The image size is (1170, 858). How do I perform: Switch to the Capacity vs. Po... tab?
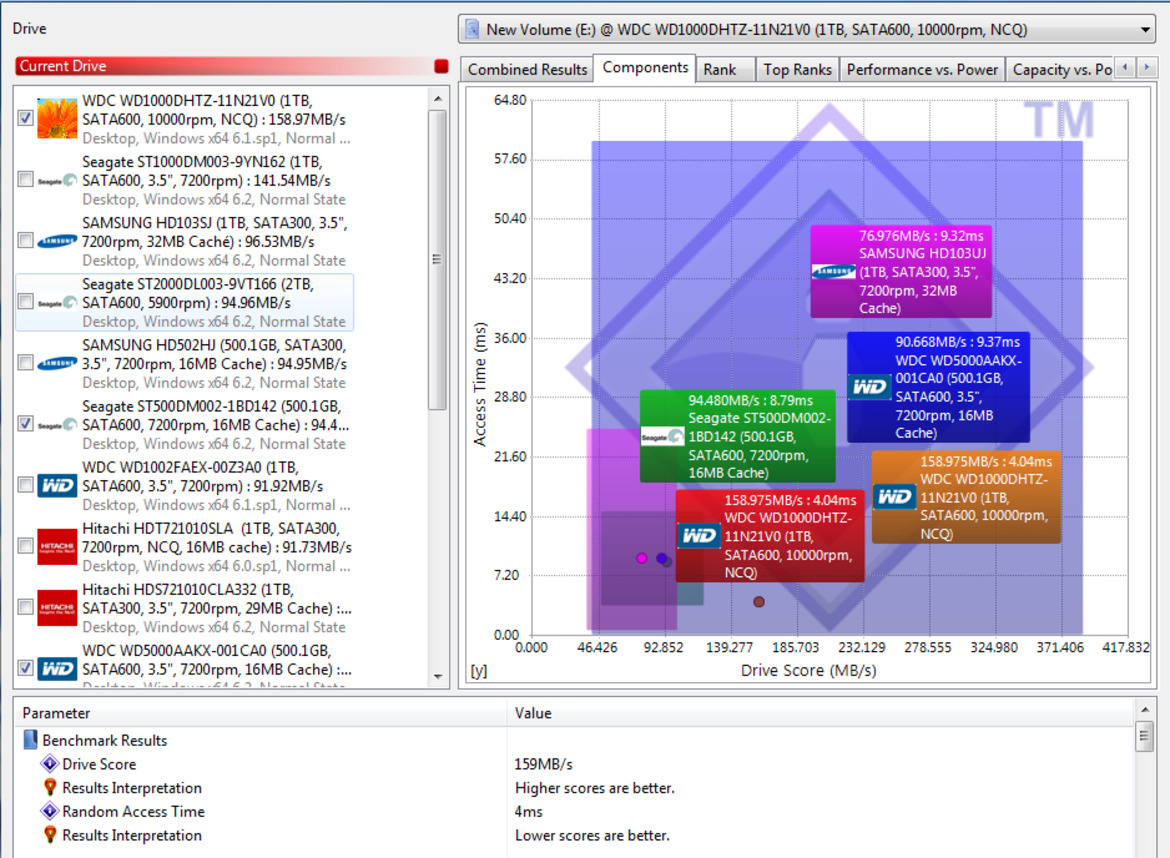click(1061, 69)
